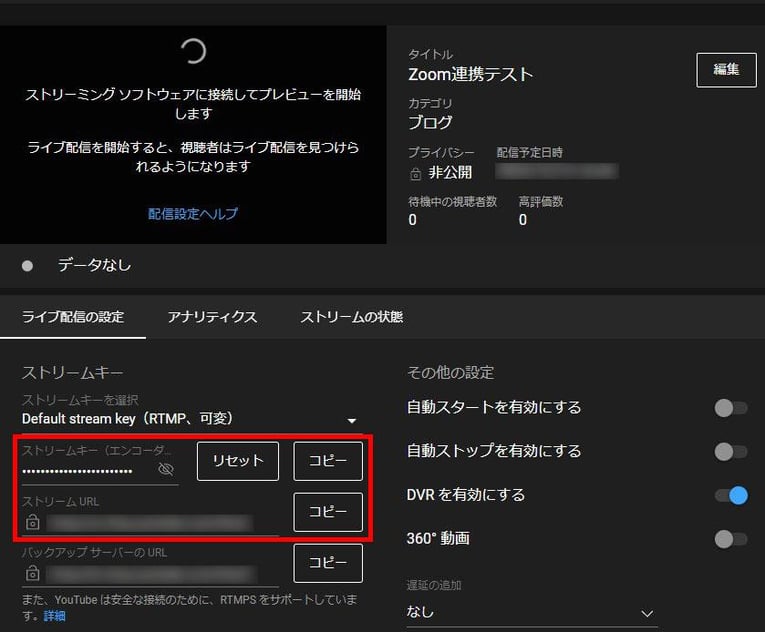Viewport: 765px width, 632px height.
Task: Enable the 自動ストップ toggle
Action: [731, 451]
